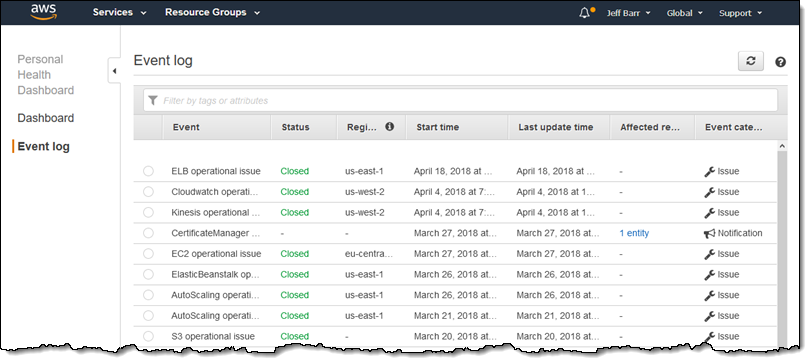Click eu-central region cell

[369, 254]
